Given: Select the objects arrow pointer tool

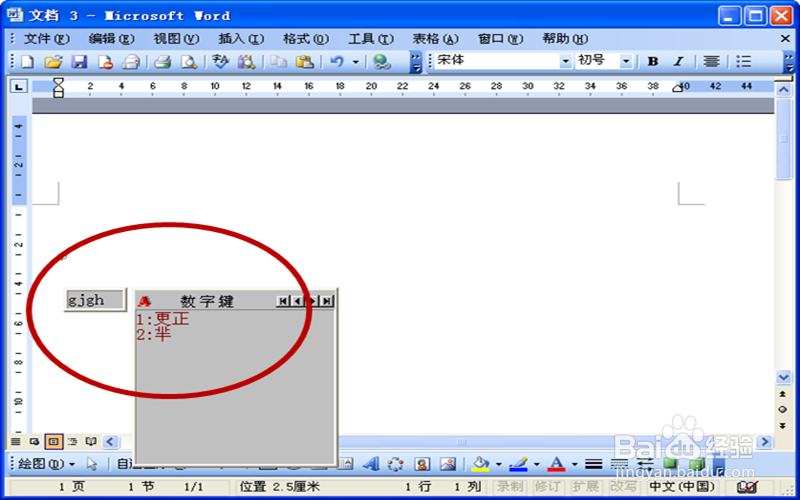Looking at the screenshot, I should pos(92,464).
